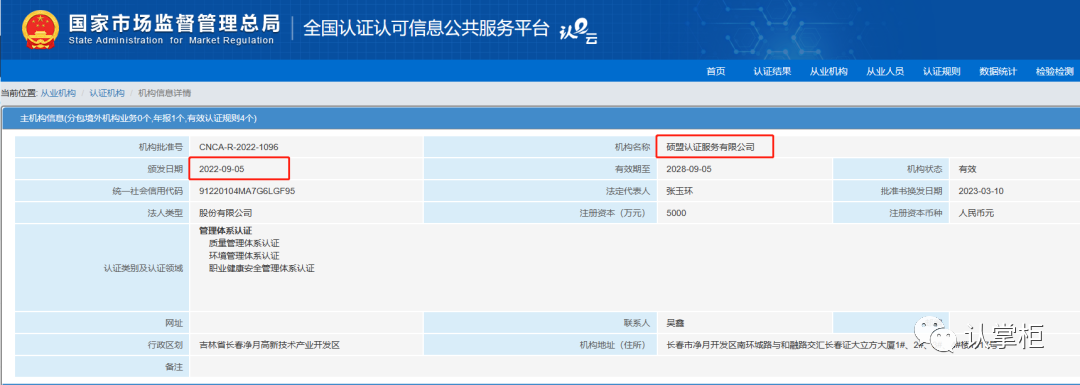This screenshot has width=1080, height=385.
Task: Click registered capital value 5000
Action: coord(676,213)
